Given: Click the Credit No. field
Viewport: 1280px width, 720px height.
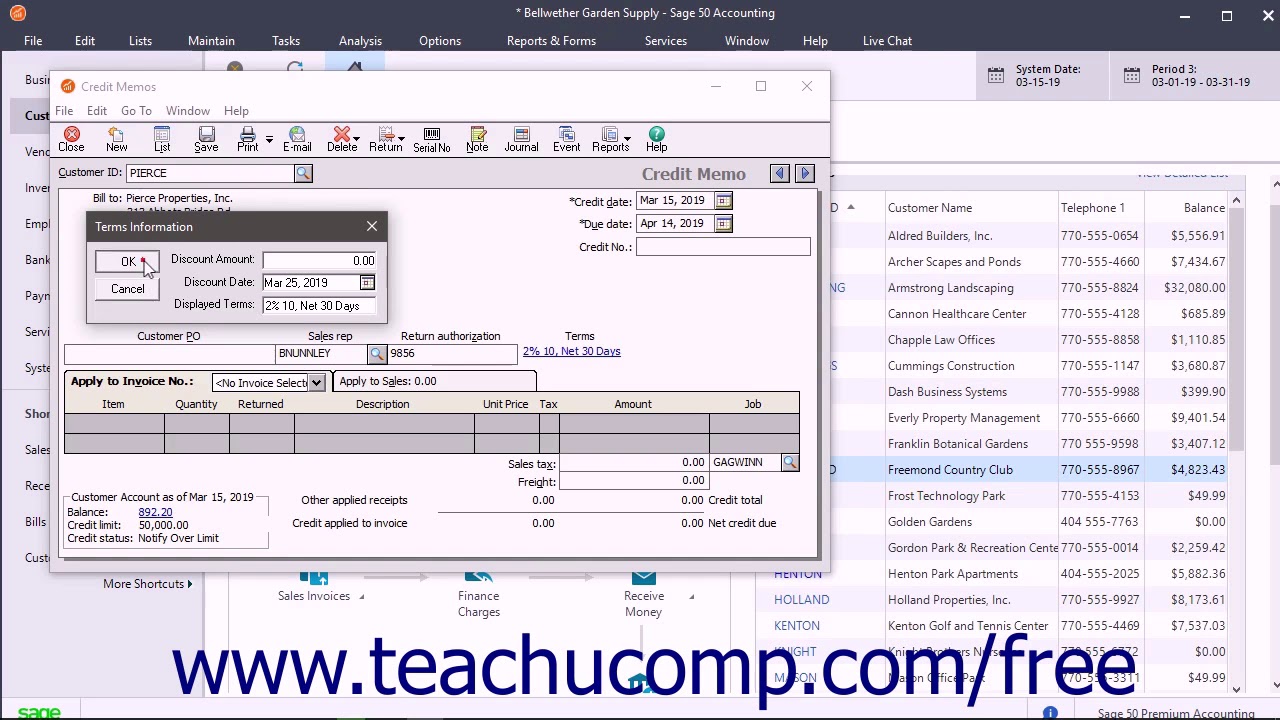Looking at the screenshot, I should pos(723,247).
